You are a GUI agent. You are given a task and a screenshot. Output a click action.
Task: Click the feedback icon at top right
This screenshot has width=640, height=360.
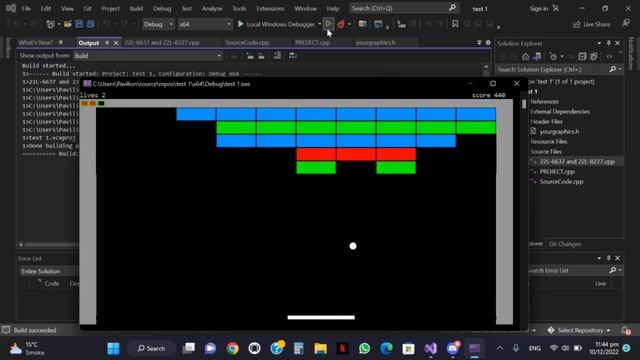(x=626, y=23)
